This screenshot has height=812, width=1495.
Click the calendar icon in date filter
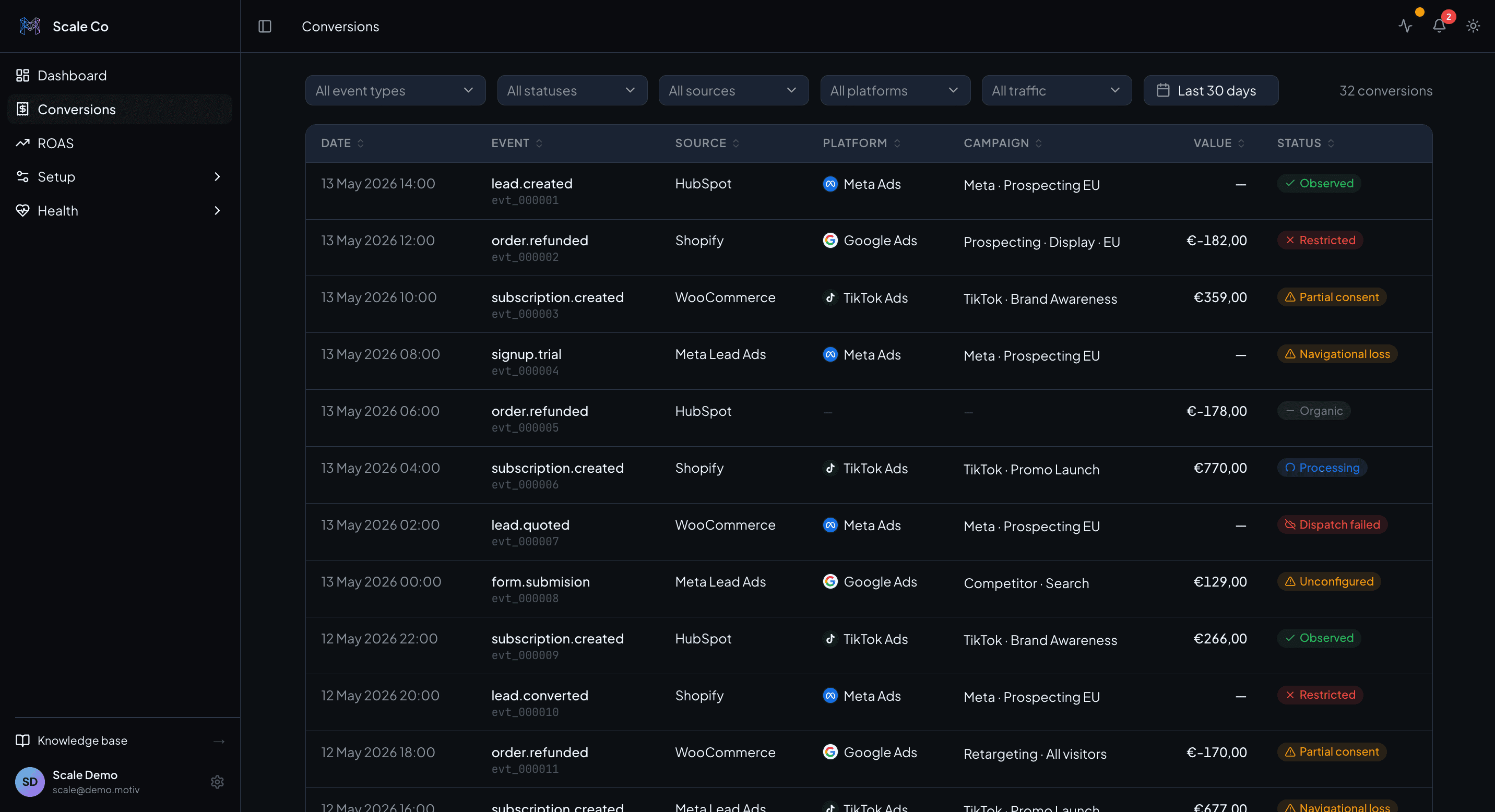tap(1163, 90)
